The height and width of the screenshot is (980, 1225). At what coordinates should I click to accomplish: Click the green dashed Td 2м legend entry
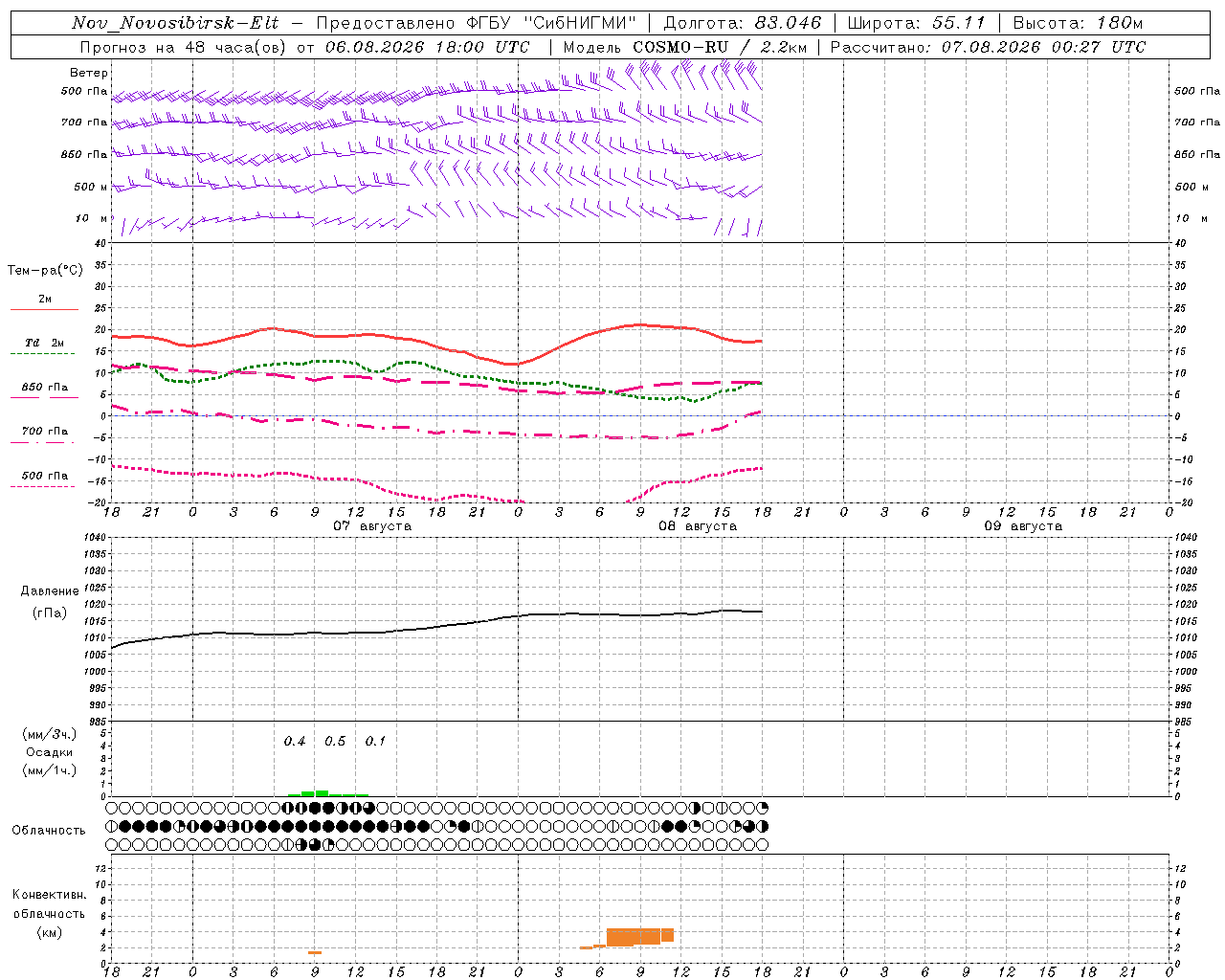(44, 347)
